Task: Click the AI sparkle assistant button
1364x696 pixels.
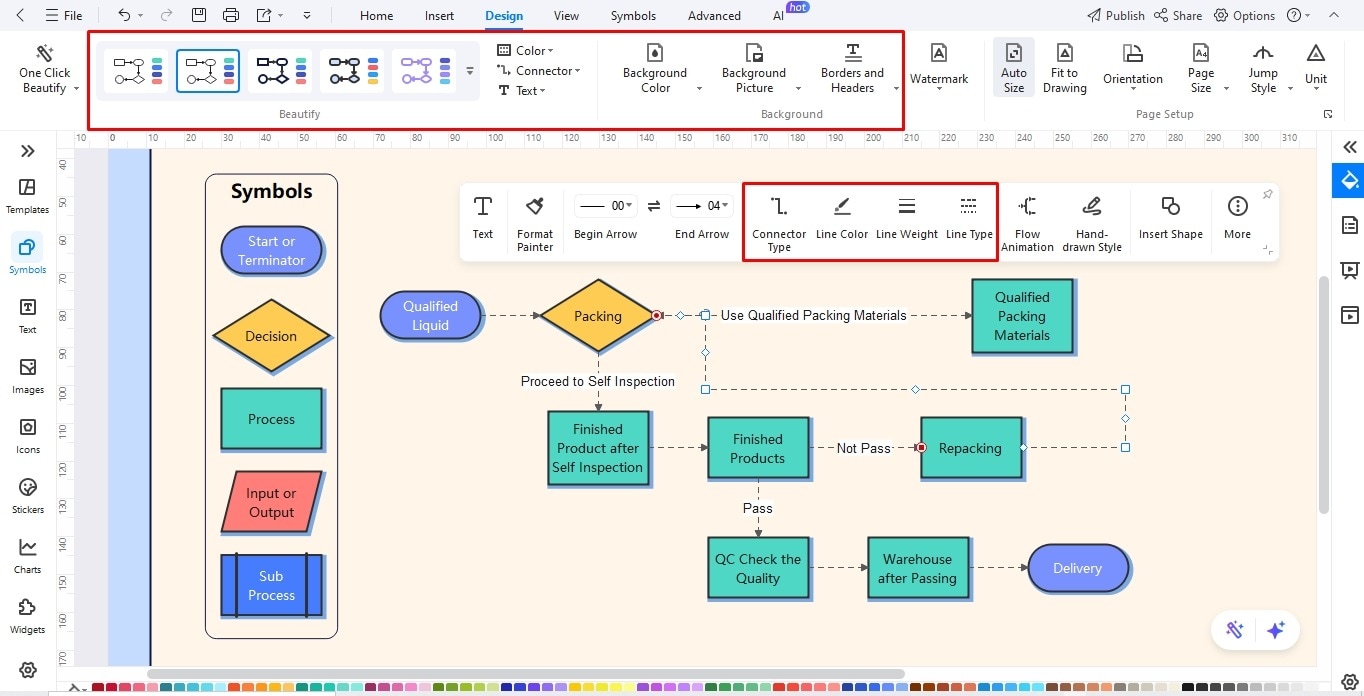Action: click(1275, 629)
